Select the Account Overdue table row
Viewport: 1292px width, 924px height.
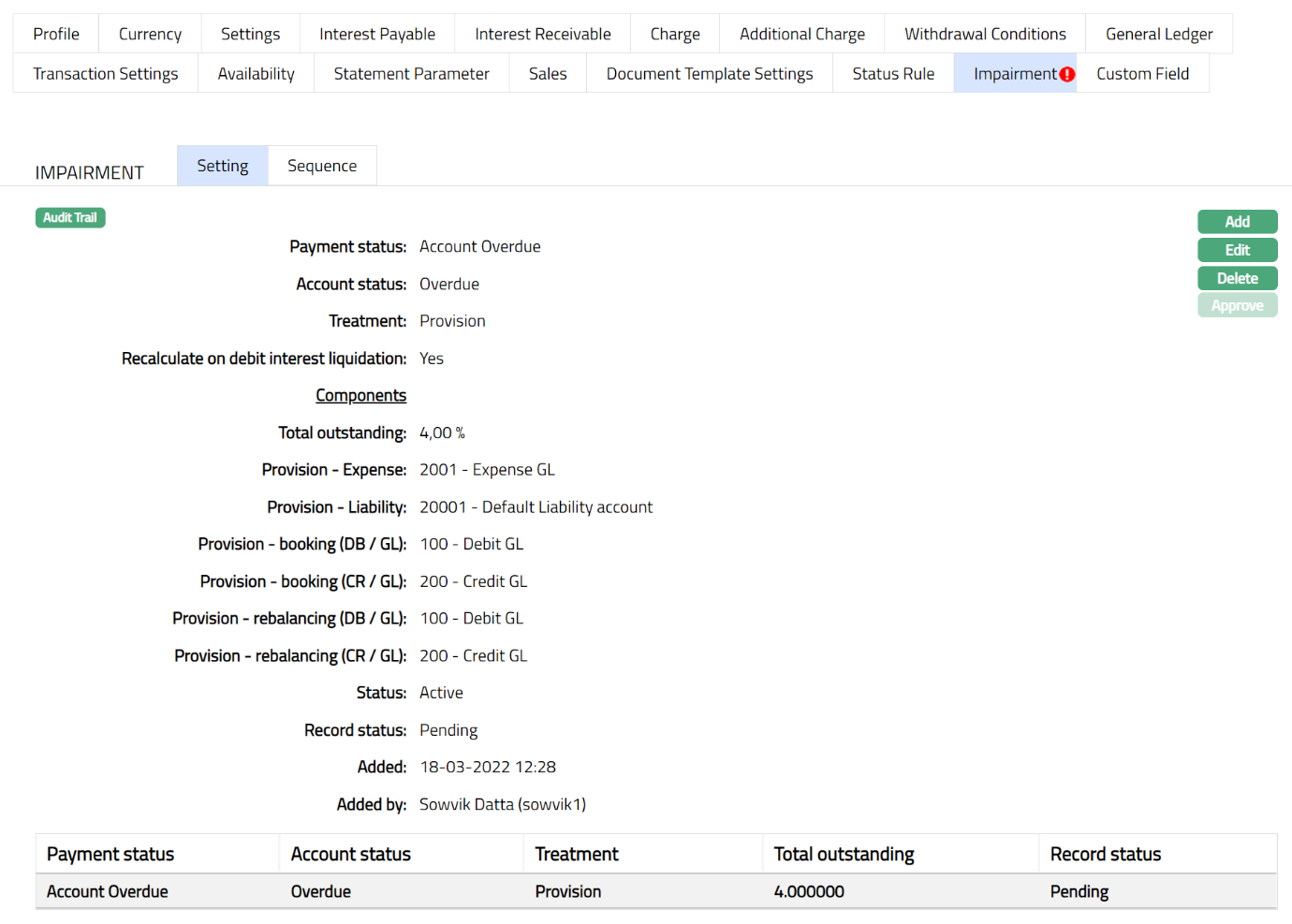click(x=374, y=891)
